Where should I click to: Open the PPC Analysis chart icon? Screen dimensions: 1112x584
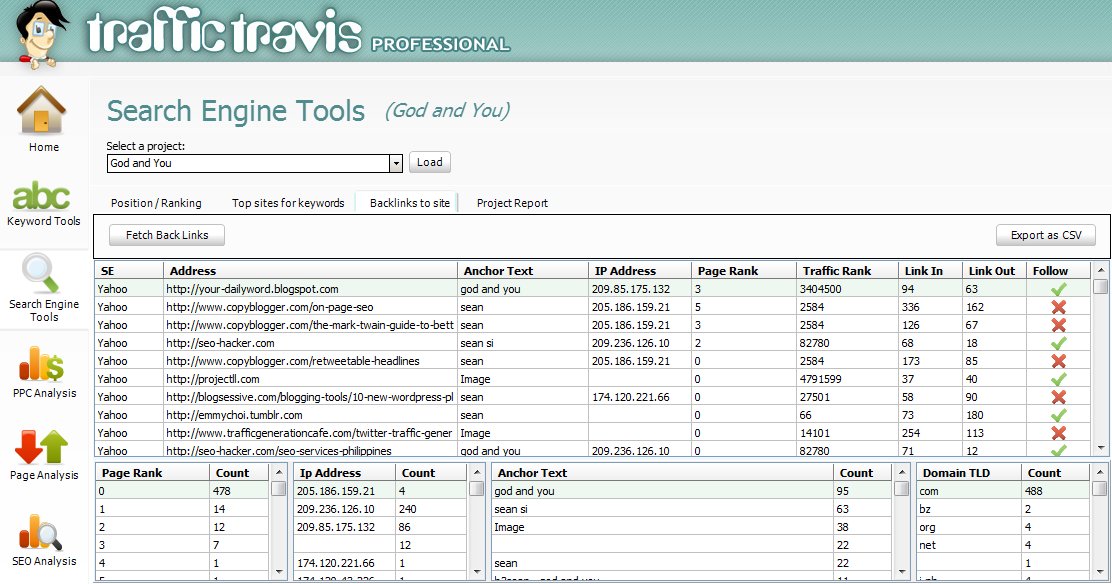click(43, 364)
